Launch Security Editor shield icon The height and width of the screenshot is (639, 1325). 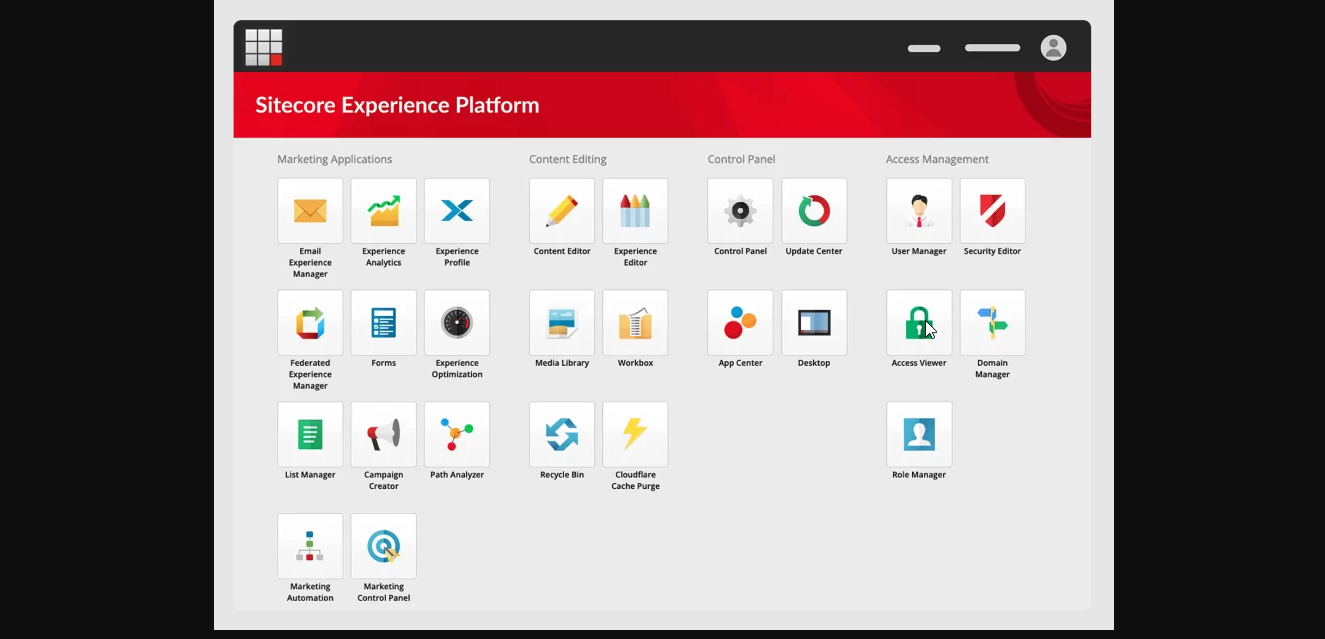[993, 211]
